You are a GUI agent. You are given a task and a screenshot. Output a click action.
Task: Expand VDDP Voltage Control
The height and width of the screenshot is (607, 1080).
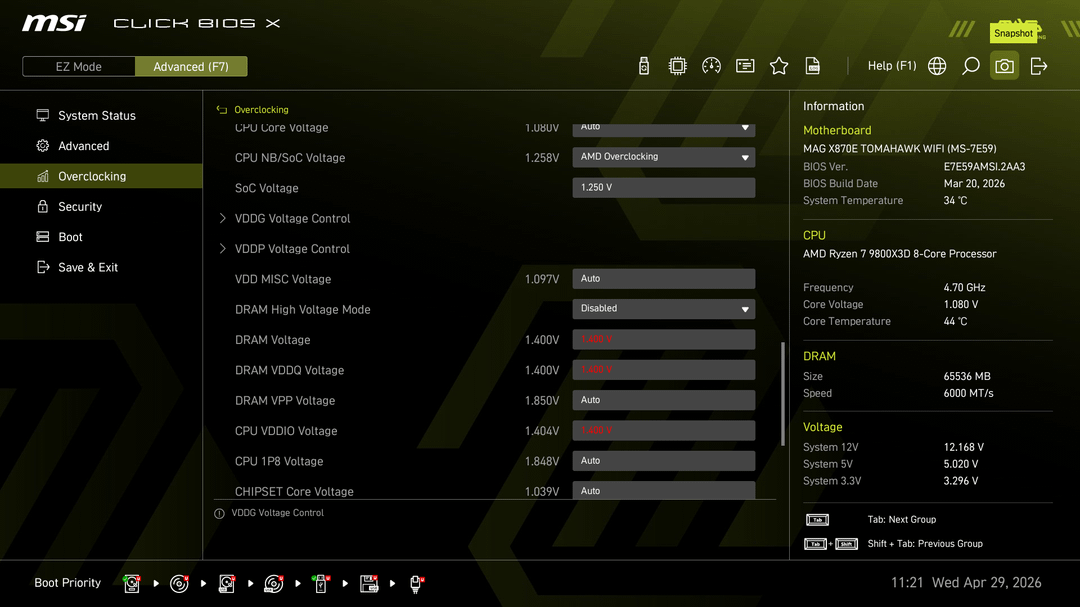[292, 249]
